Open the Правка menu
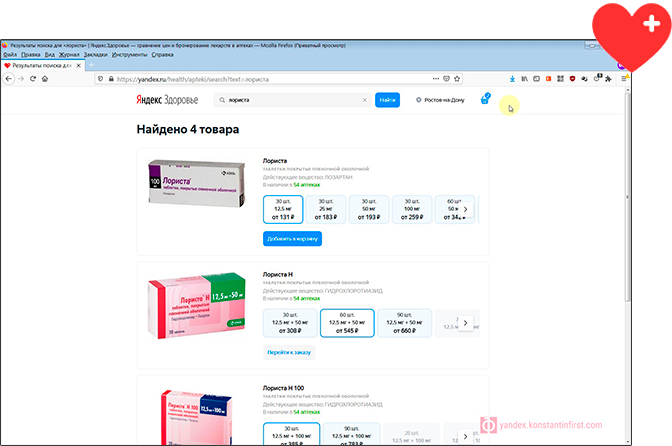The image size is (672, 446). click(31, 54)
